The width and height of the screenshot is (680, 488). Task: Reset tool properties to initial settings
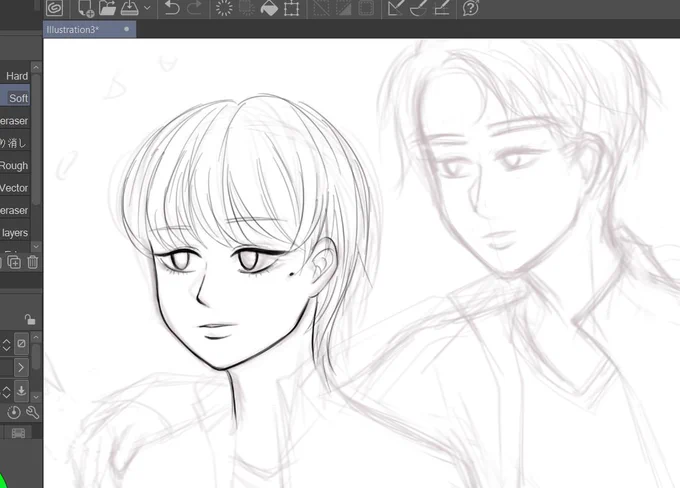(x=14, y=412)
